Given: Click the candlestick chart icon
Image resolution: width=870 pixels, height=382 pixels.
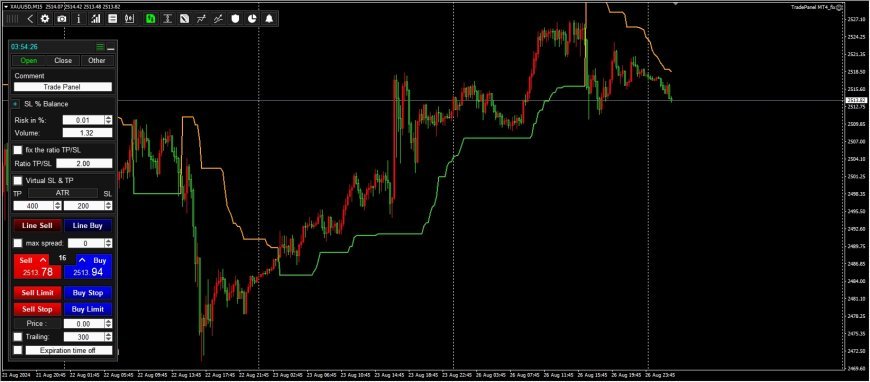Looking at the screenshot, I should 130,19.
